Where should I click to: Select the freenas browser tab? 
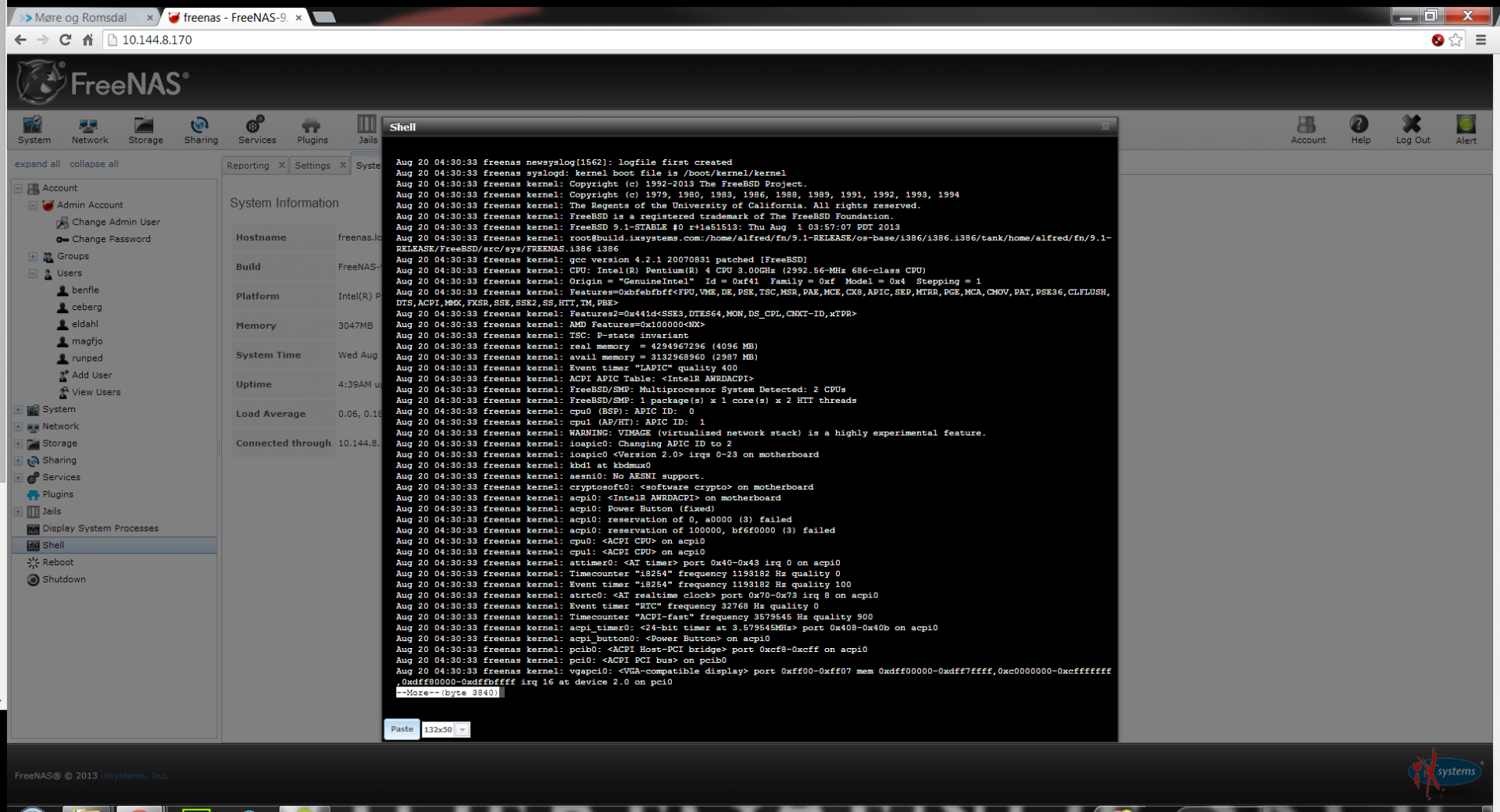234,17
